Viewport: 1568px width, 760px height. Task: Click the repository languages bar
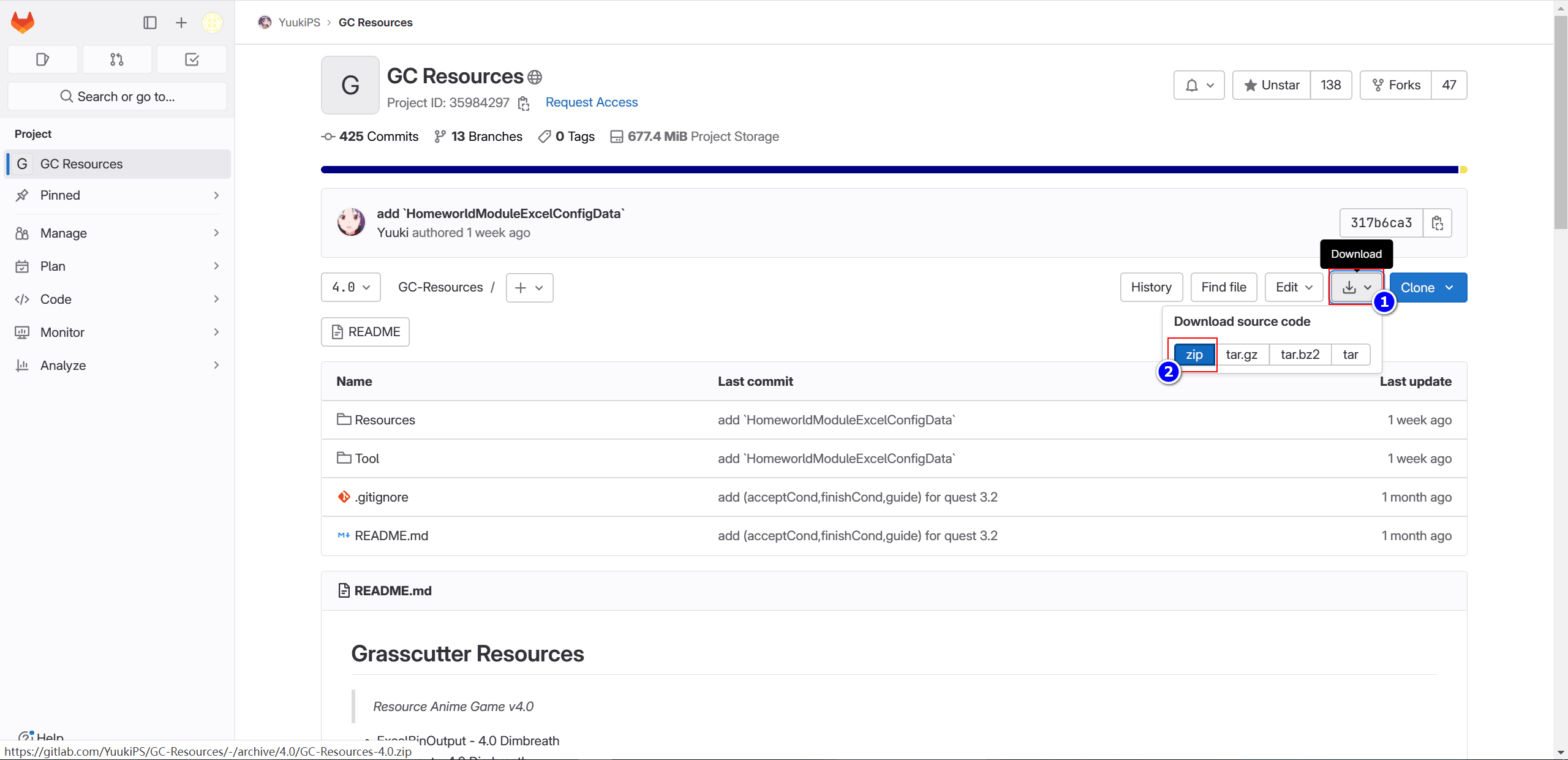point(894,170)
